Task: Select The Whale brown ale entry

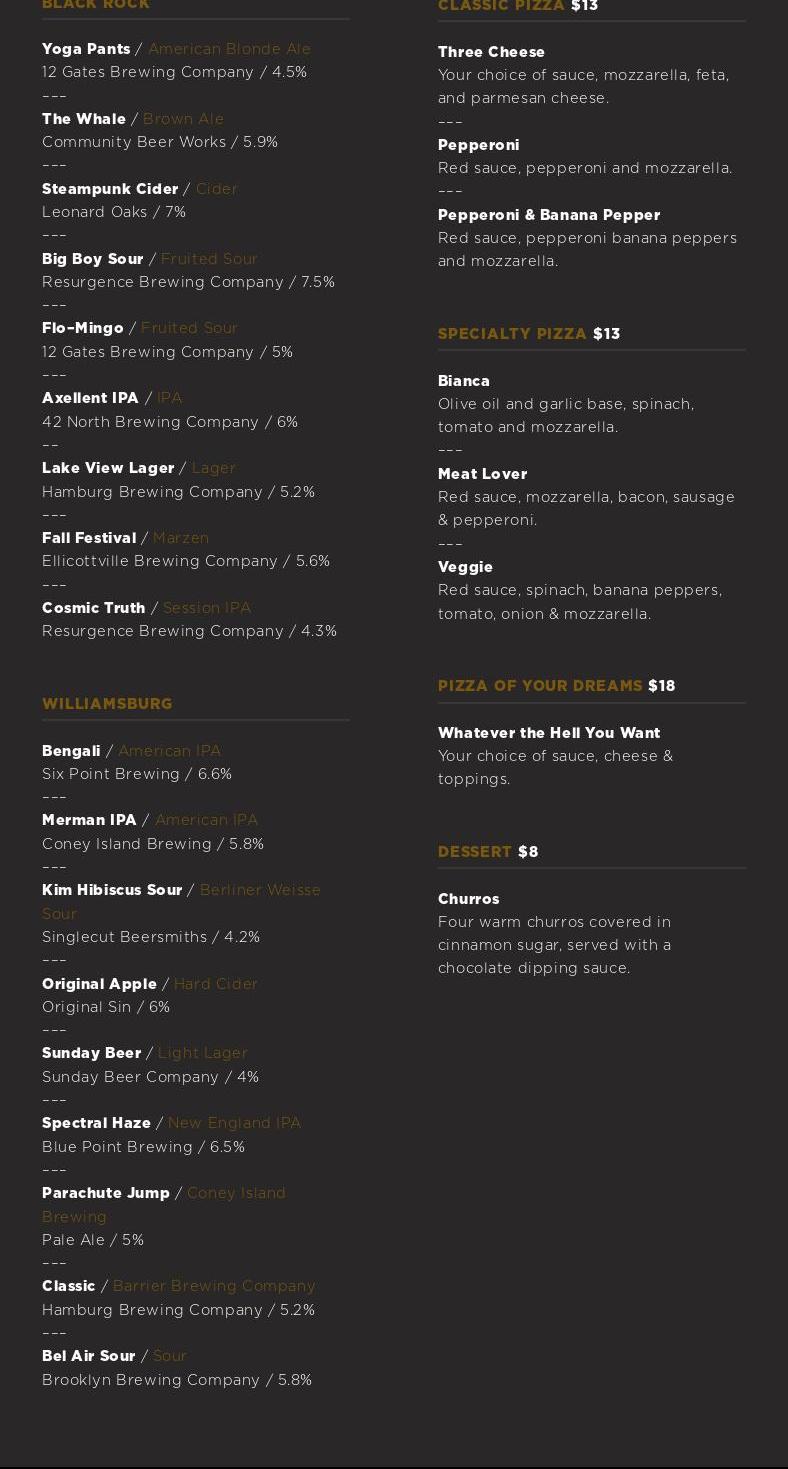Action: point(84,119)
